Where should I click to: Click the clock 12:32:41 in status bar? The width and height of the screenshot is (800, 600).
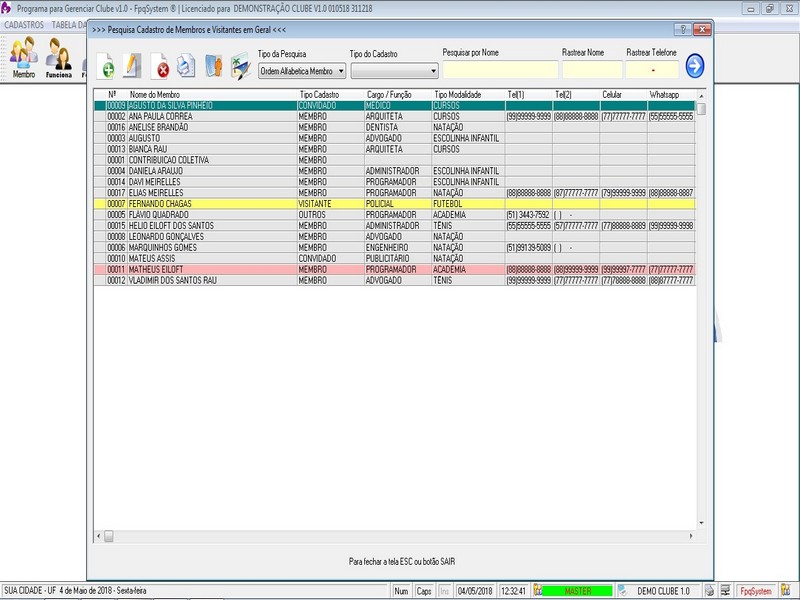pyautogui.click(x=513, y=591)
